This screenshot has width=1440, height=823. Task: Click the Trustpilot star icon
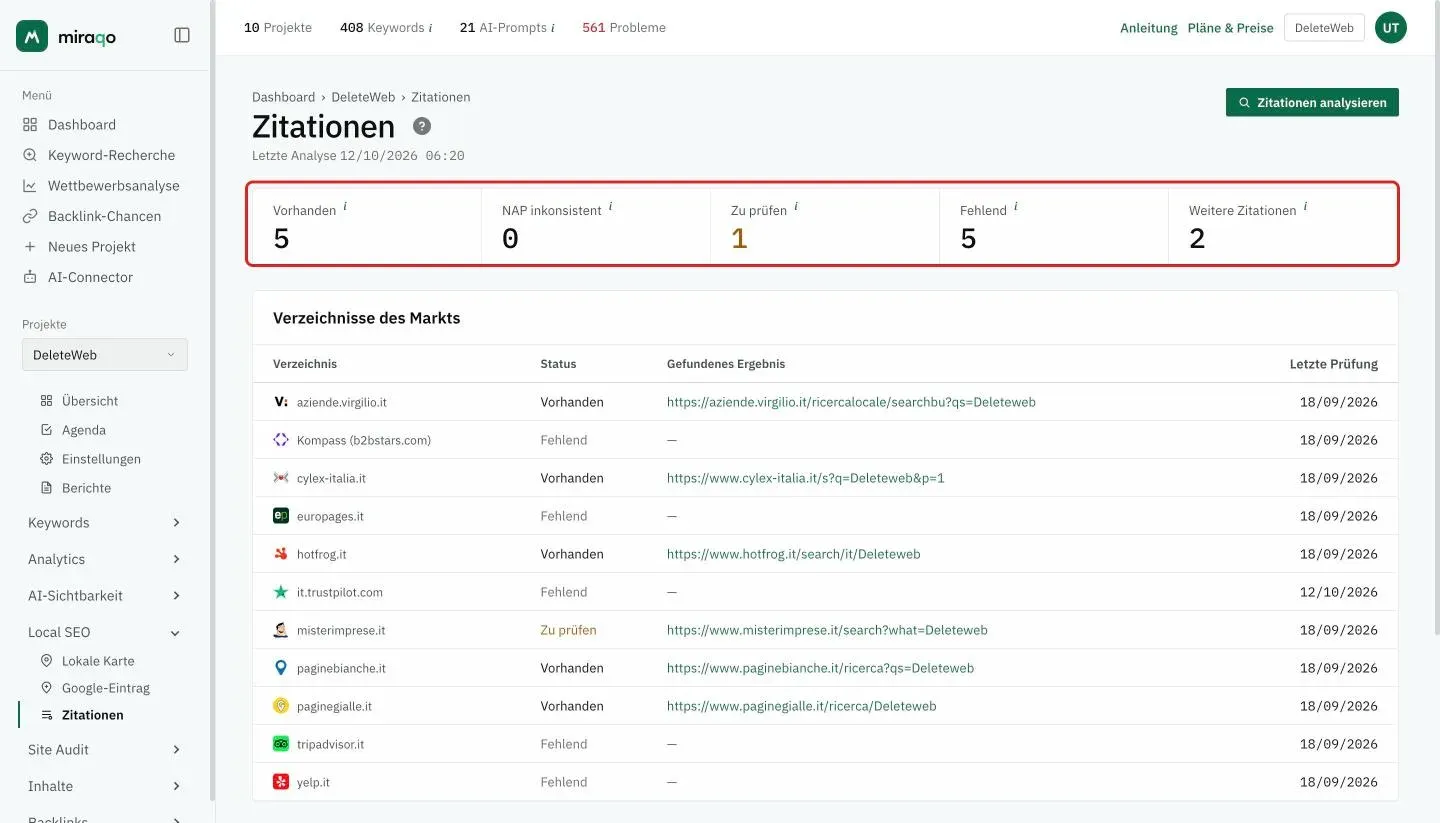tap(281, 592)
